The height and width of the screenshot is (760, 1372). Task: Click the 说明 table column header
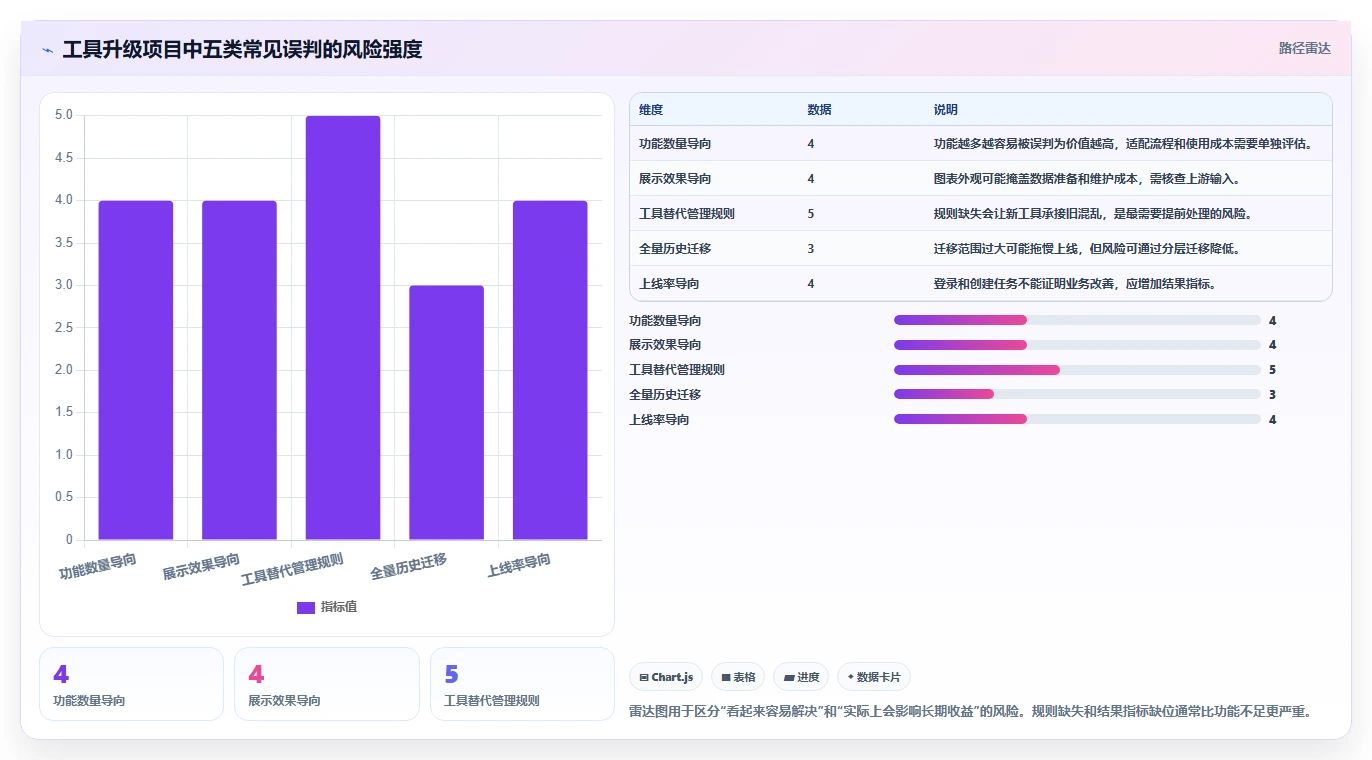945,110
